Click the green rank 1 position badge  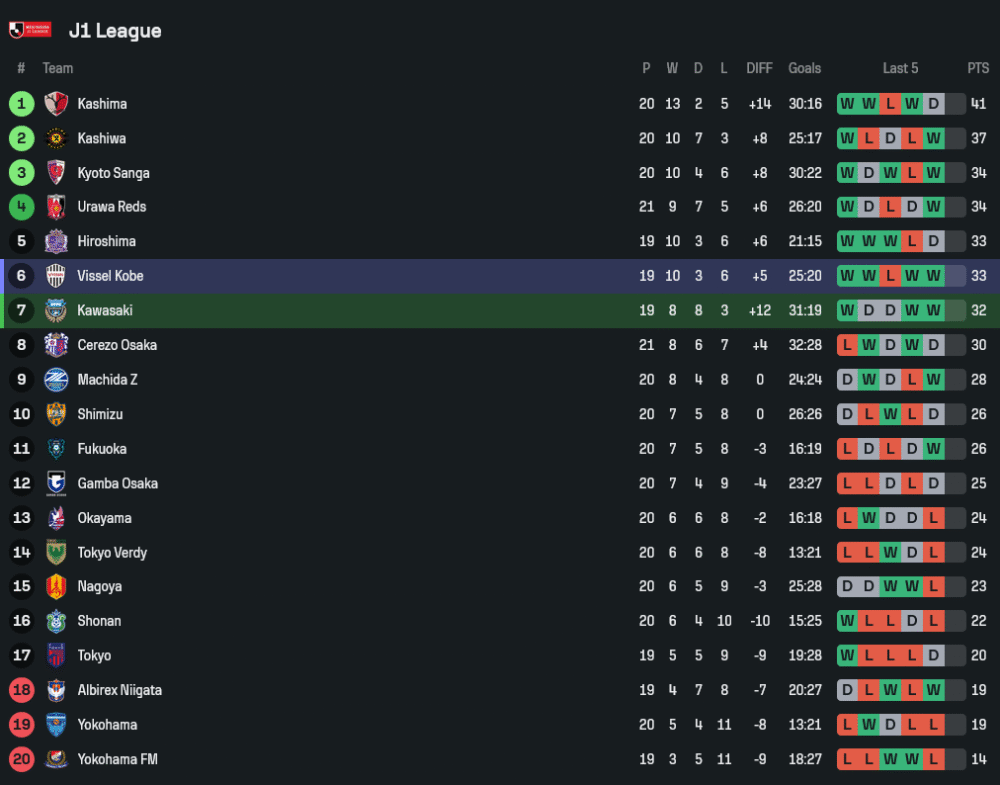(21, 104)
